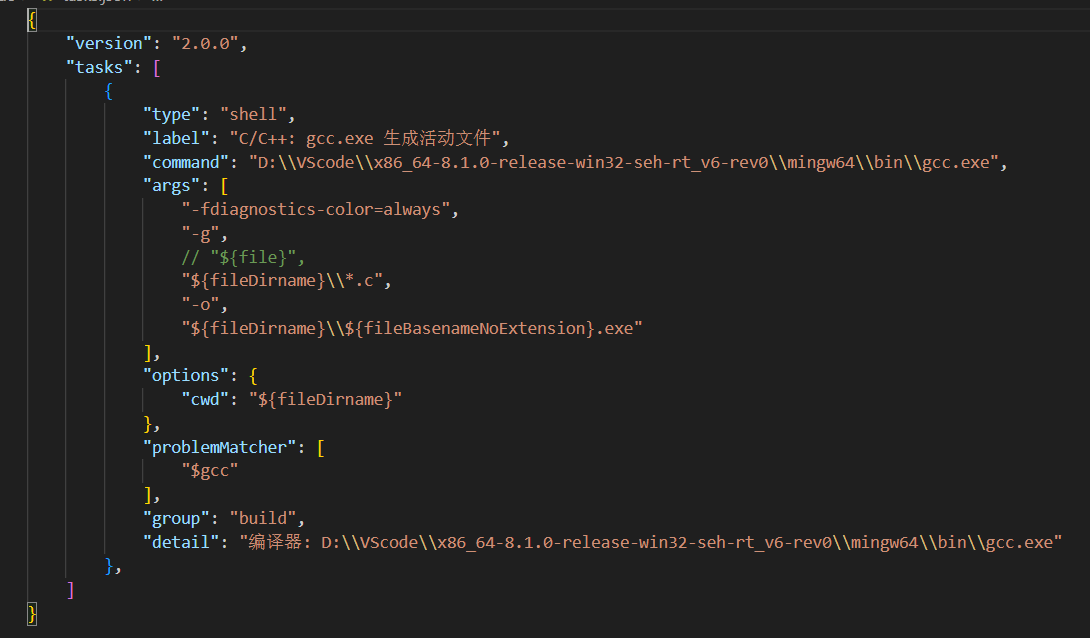Click the opening brace after "options"
Viewport: 1090px width, 638px height.
tap(253, 376)
